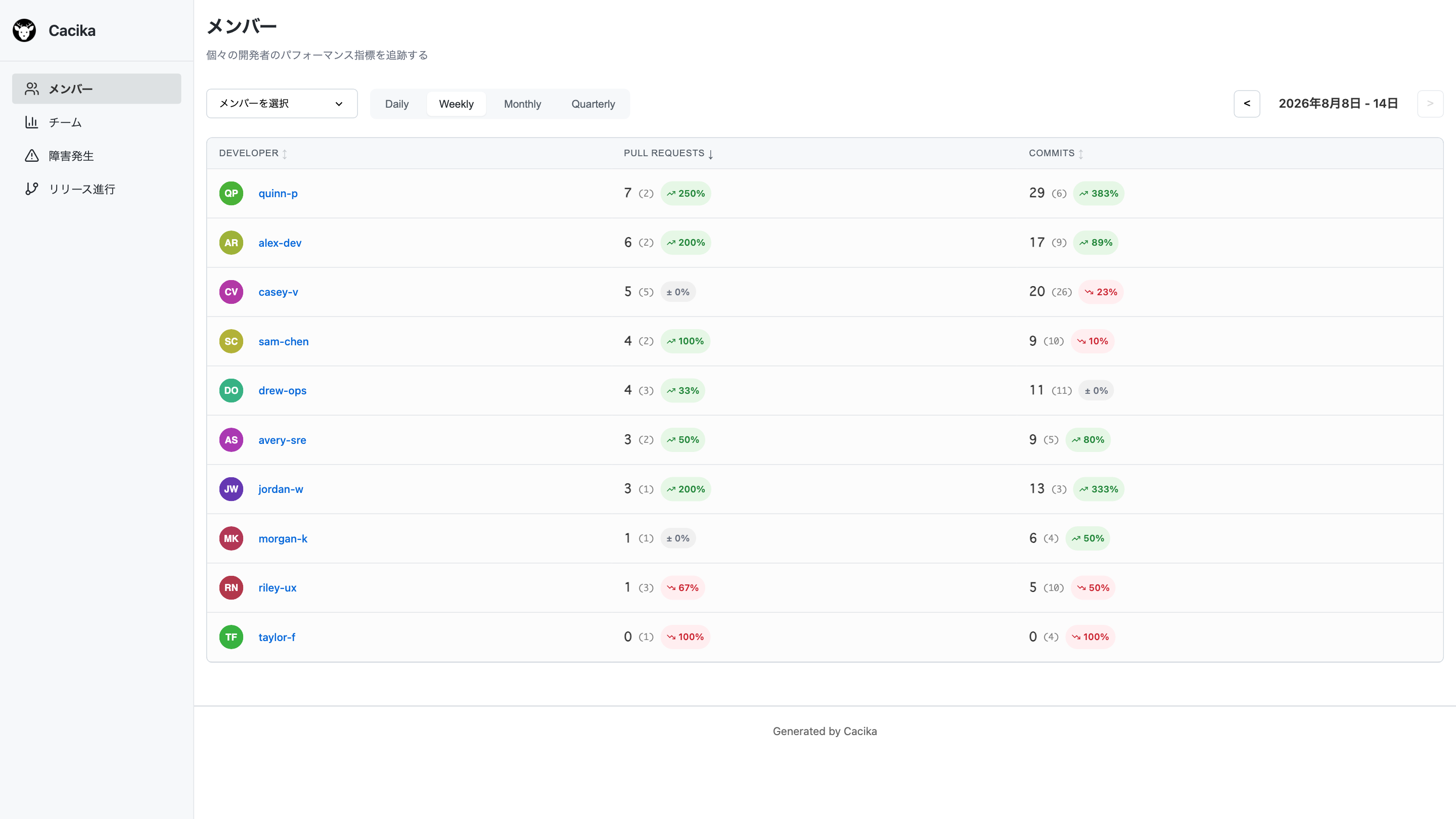The image size is (1456, 819).
Task: Click the TF avatar for taylor-f
Action: pyautogui.click(x=231, y=637)
